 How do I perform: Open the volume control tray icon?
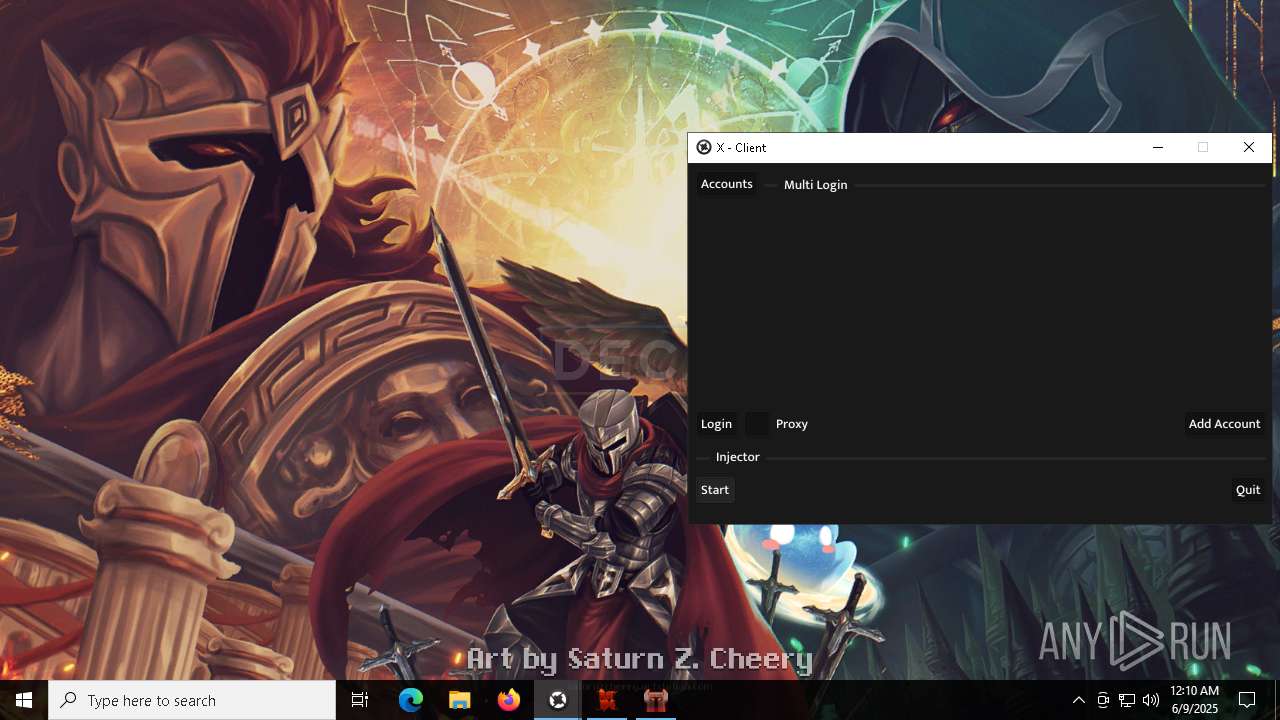coord(1151,700)
